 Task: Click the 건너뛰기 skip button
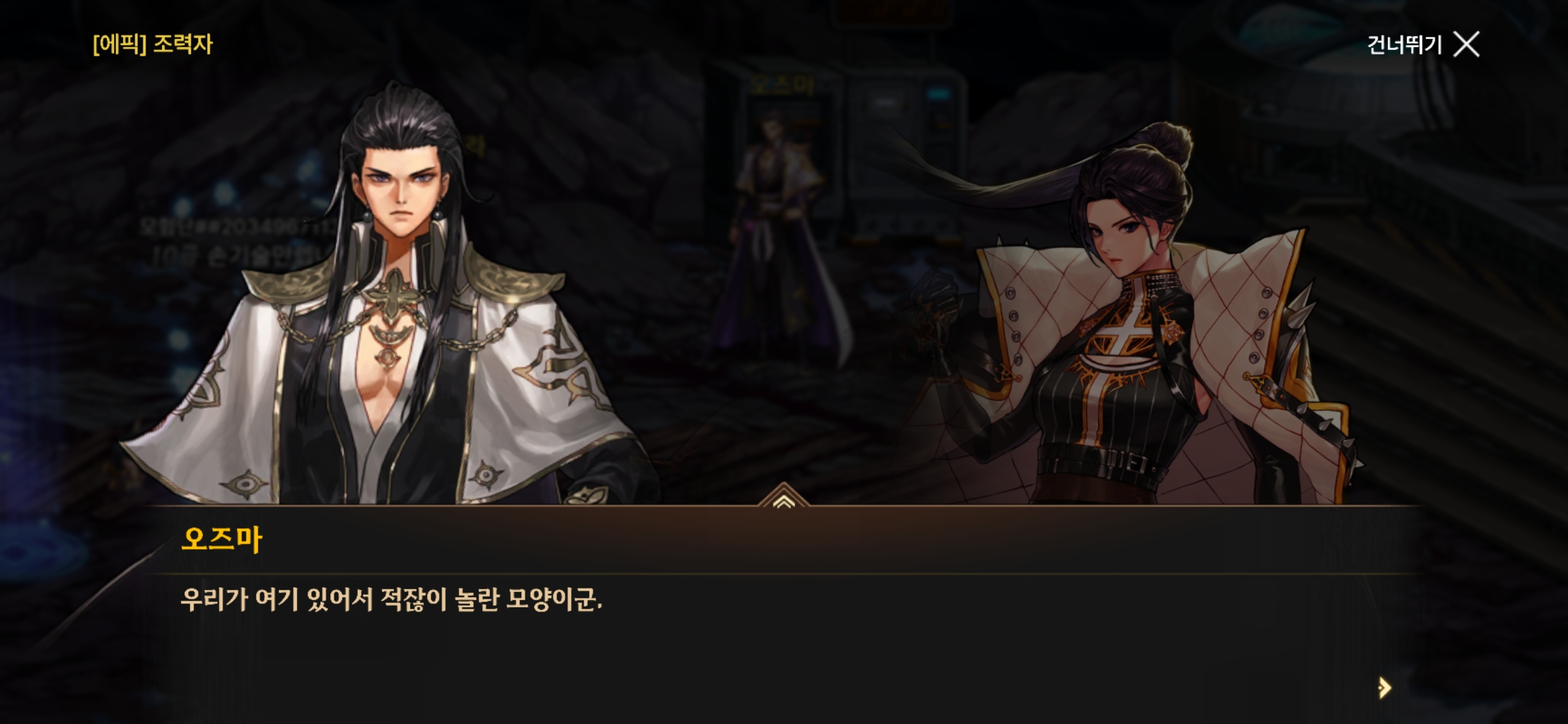(1404, 45)
